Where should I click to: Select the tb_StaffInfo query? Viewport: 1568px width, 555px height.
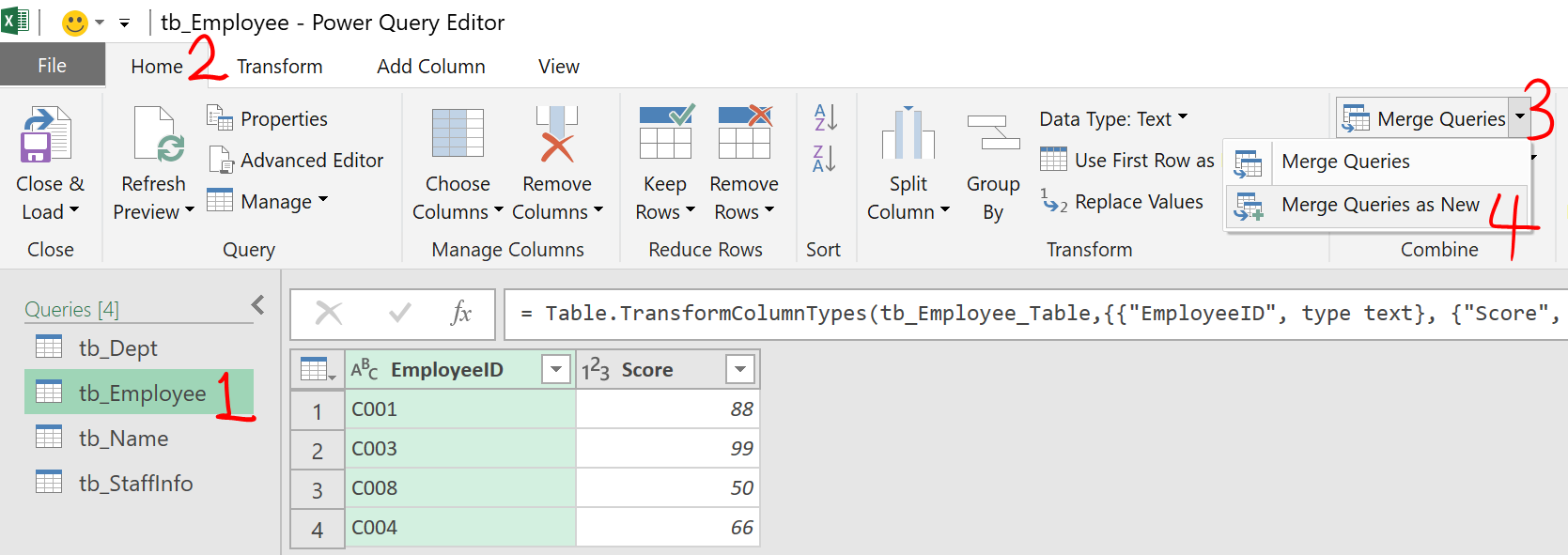[135, 484]
